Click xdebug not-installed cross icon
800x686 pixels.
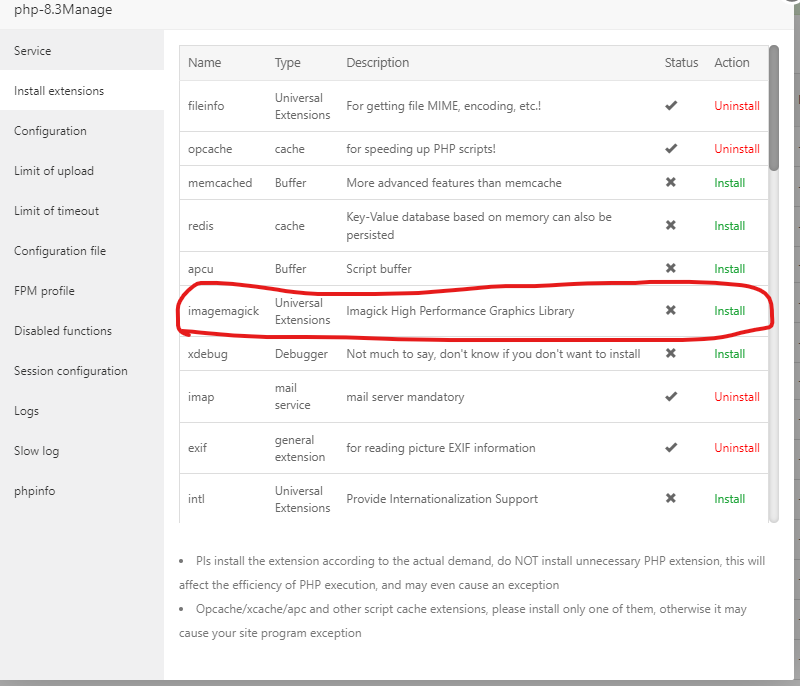point(671,353)
